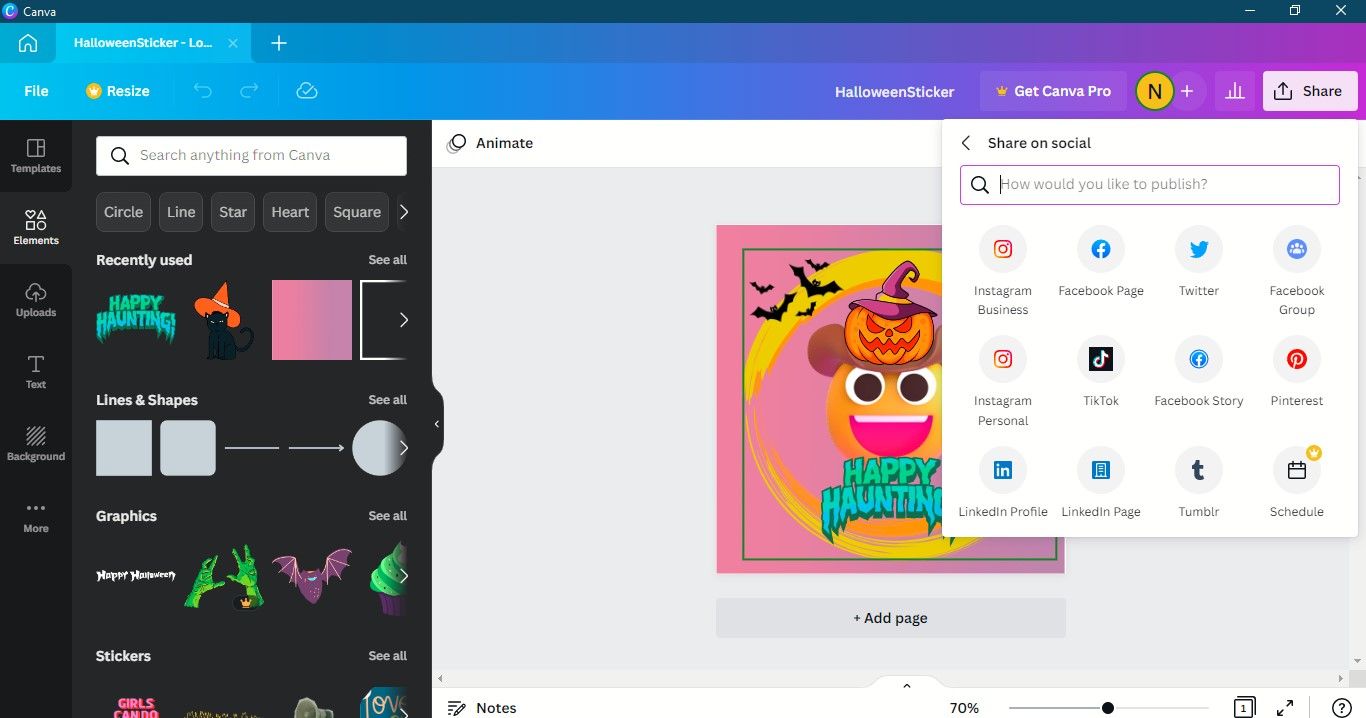Share design on TikTok
This screenshot has width=1366, height=718.
[x=1101, y=372]
